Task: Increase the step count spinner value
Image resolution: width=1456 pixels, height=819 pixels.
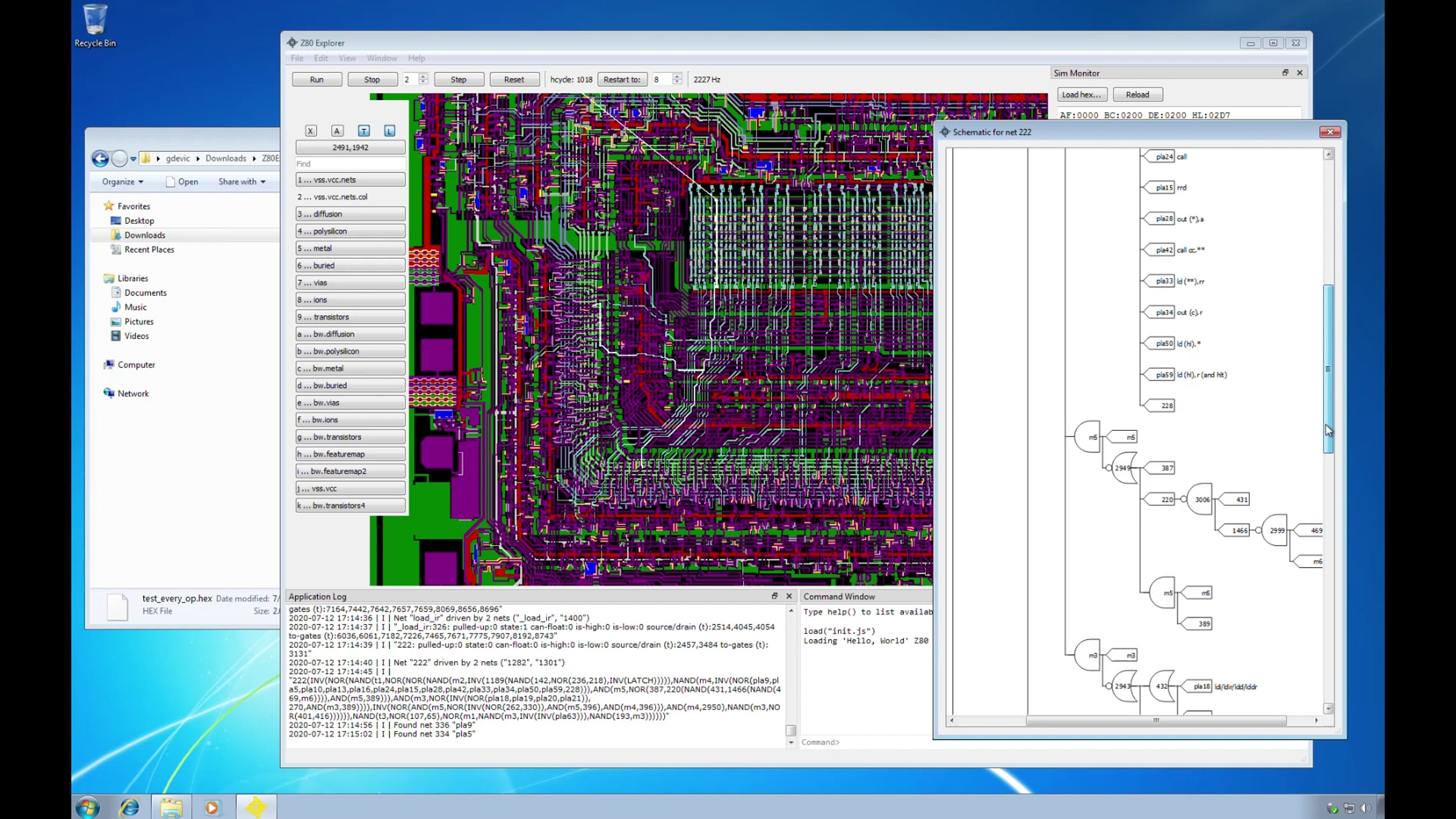Action: (423, 76)
